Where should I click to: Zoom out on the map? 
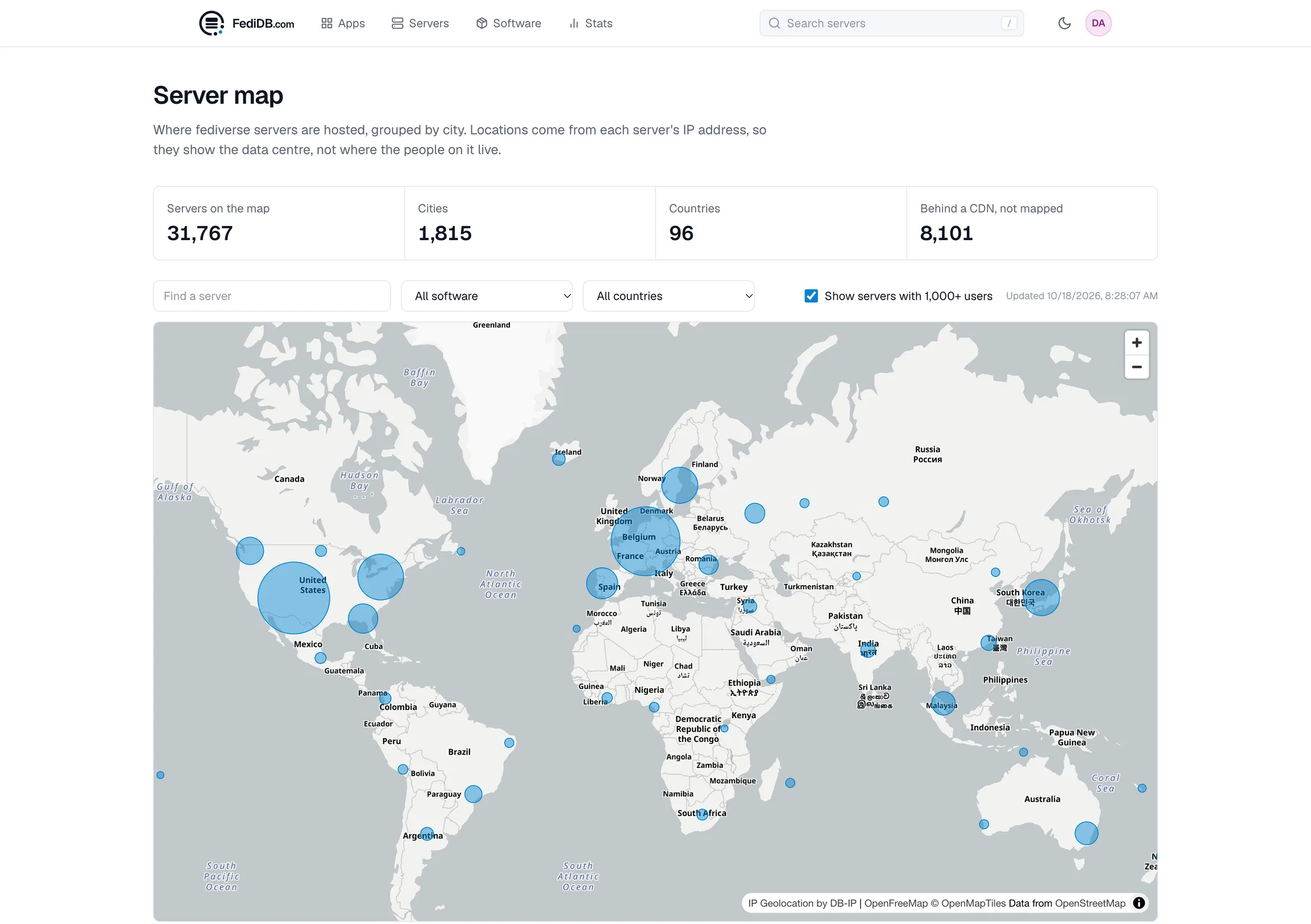[1136, 367]
